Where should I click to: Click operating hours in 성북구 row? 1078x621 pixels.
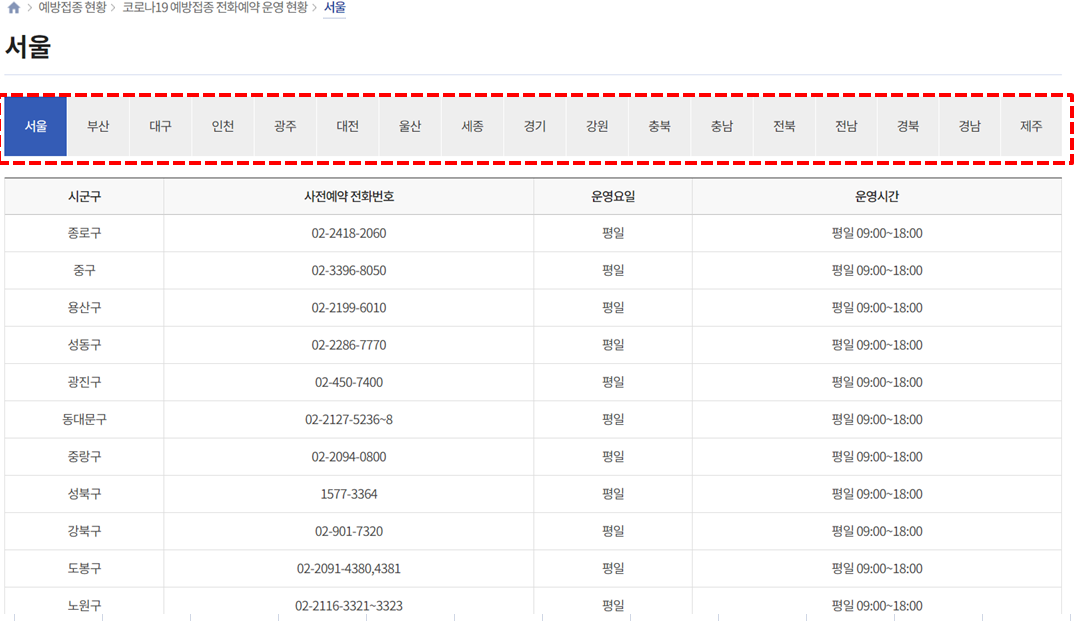tap(877, 494)
